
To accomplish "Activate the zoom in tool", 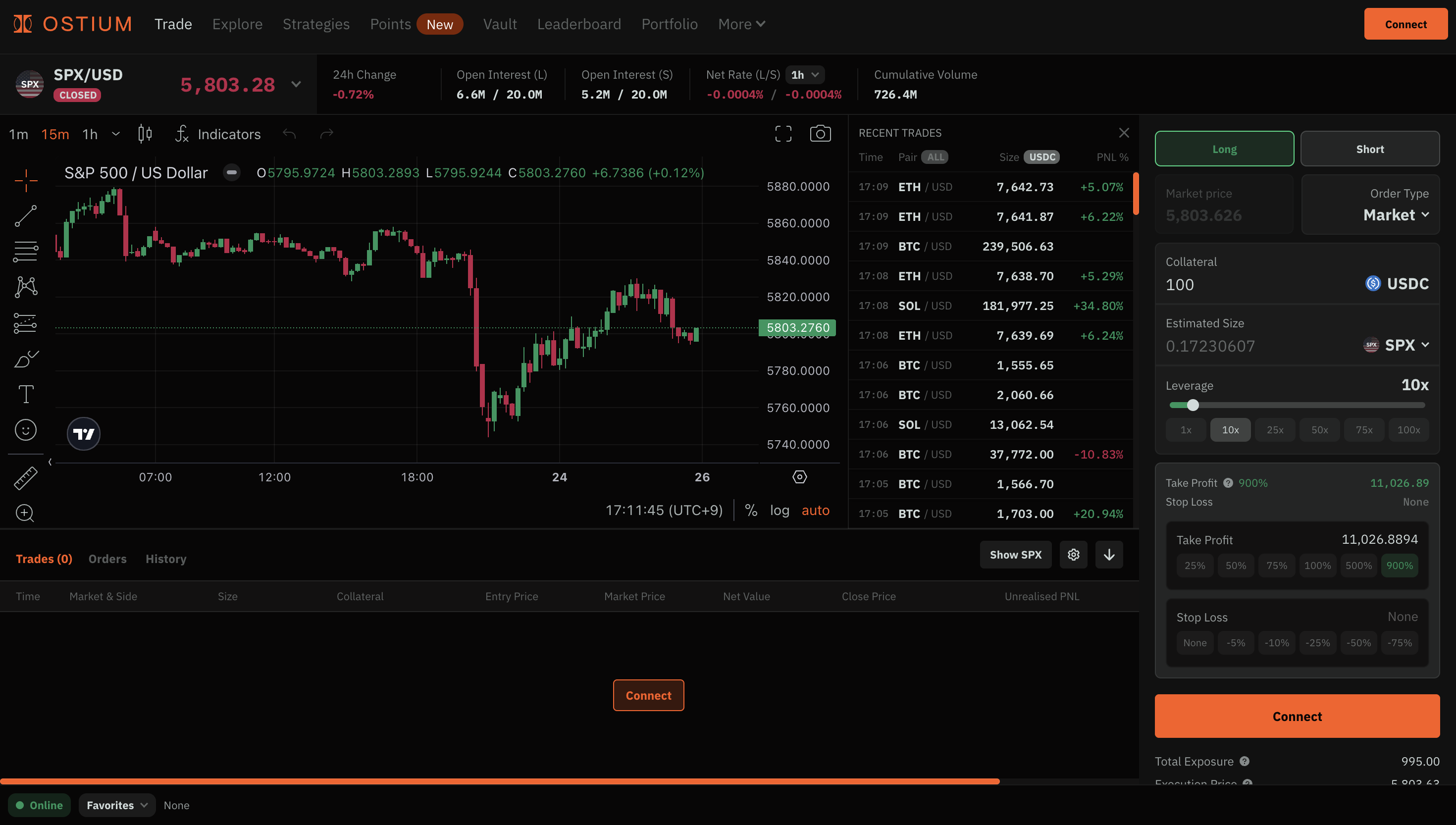I will (25, 514).
